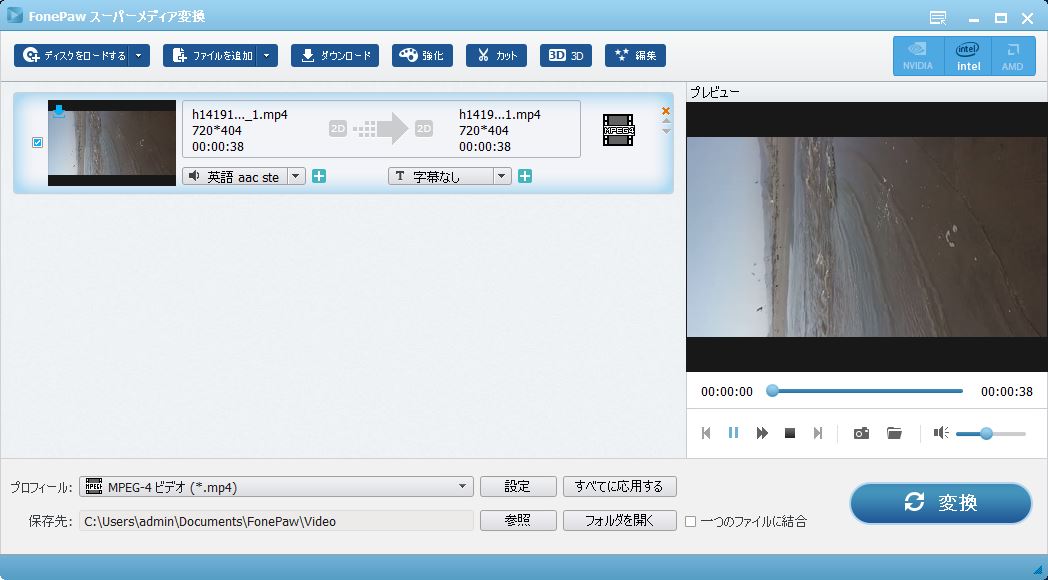1048x580 pixels.
Task: Jump to next clip in preview
Action: tap(817, 433)
